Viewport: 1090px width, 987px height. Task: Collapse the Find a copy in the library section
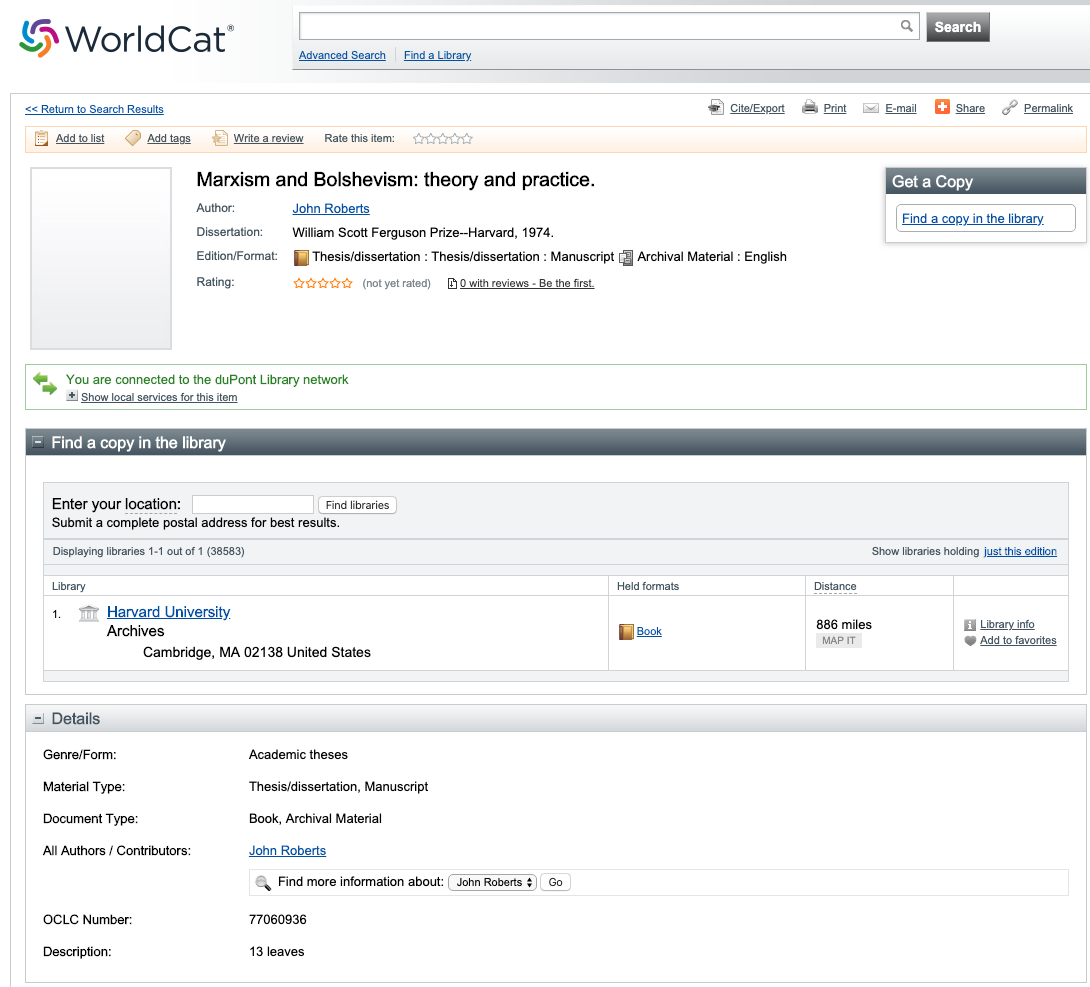click(x=38, y=442)
